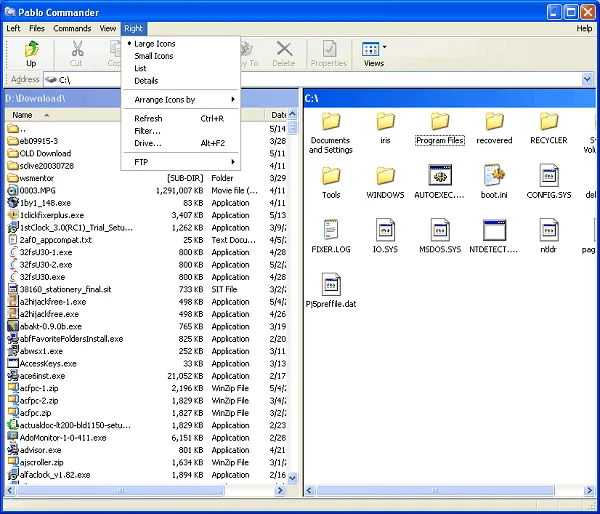Choose the List view option
This screenshot has height=514, width=600.
pos(140,68)
